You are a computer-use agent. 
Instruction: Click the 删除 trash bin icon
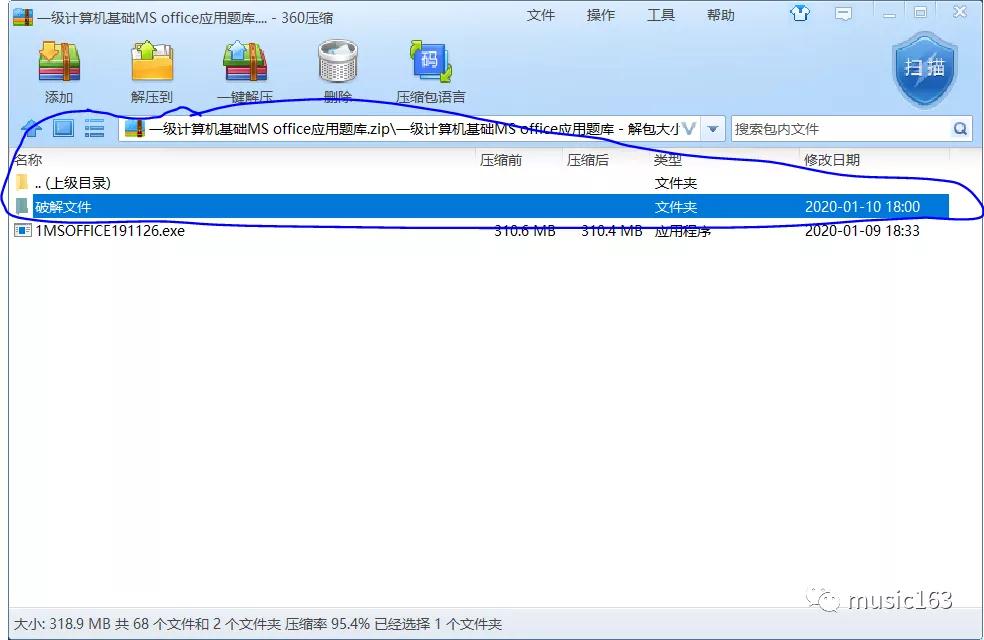coord(338,61)
